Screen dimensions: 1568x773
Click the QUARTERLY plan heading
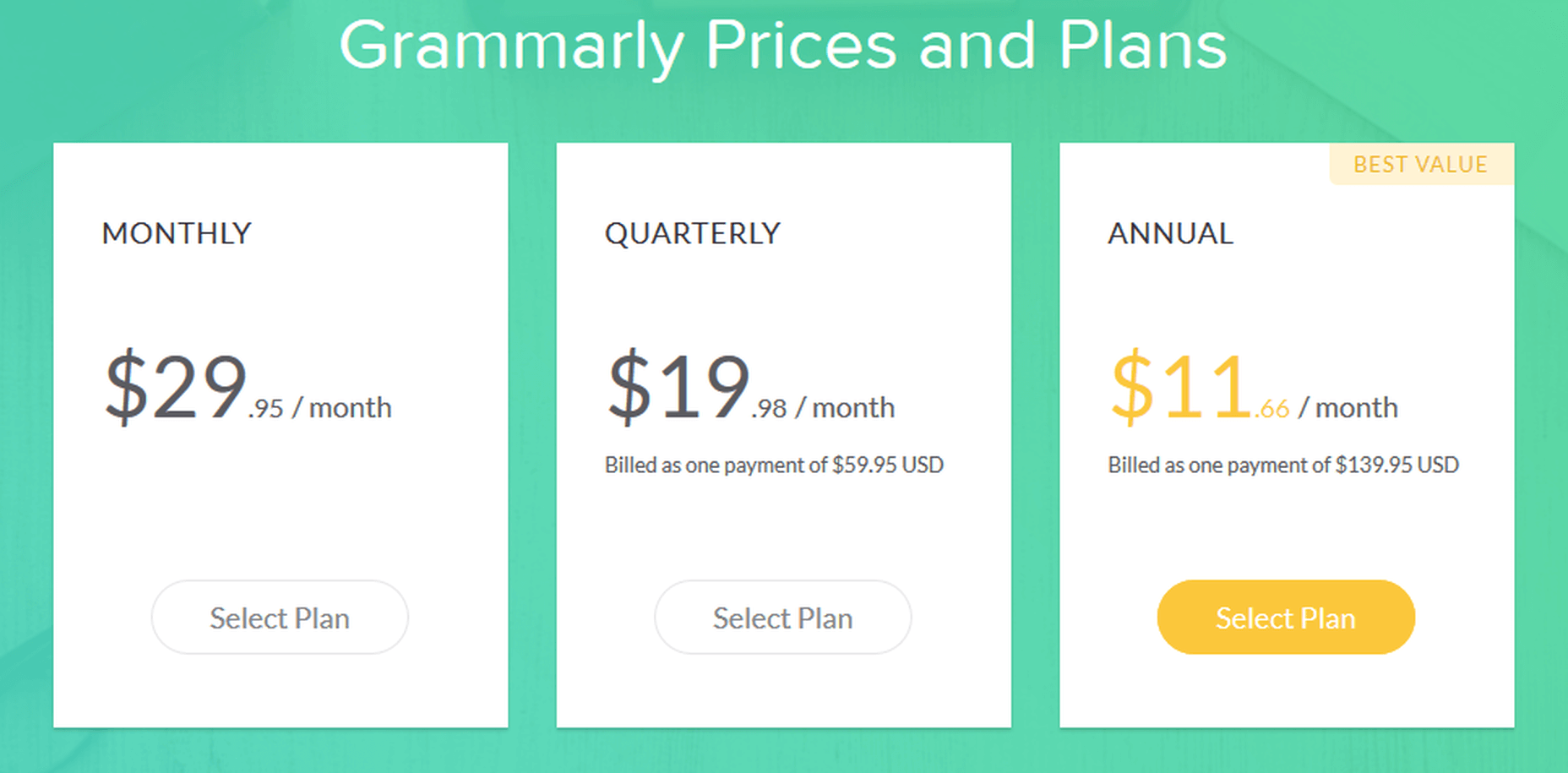(x=692, y=233)
